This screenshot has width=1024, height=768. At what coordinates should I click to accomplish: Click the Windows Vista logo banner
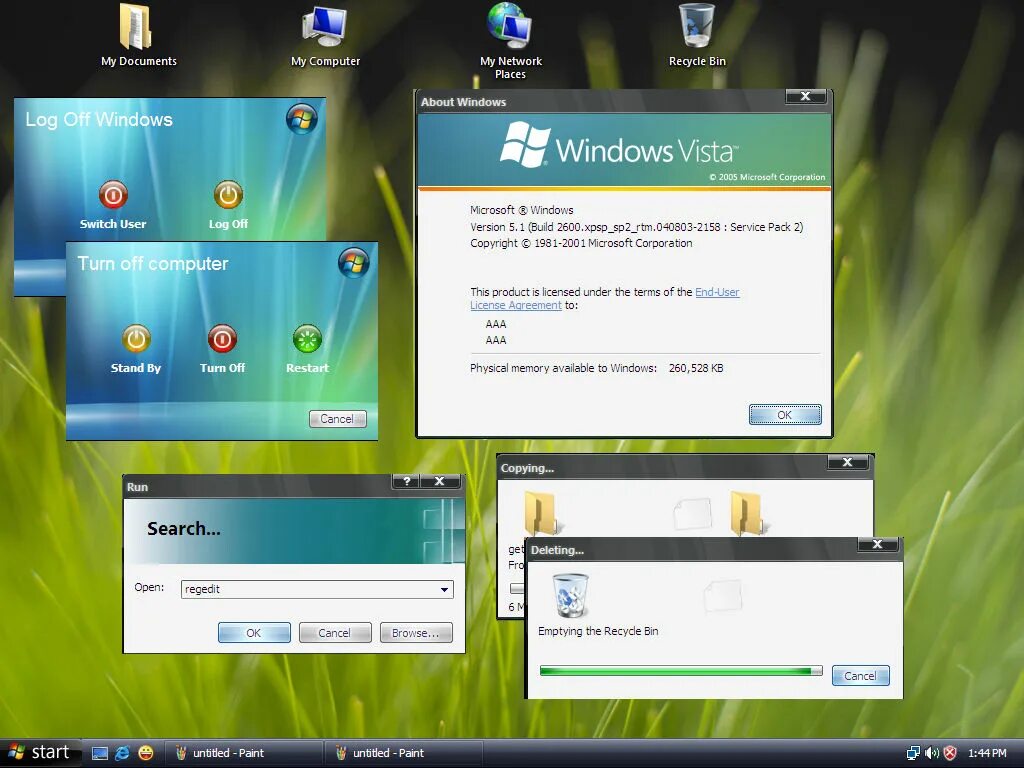(x=624, y=150)
